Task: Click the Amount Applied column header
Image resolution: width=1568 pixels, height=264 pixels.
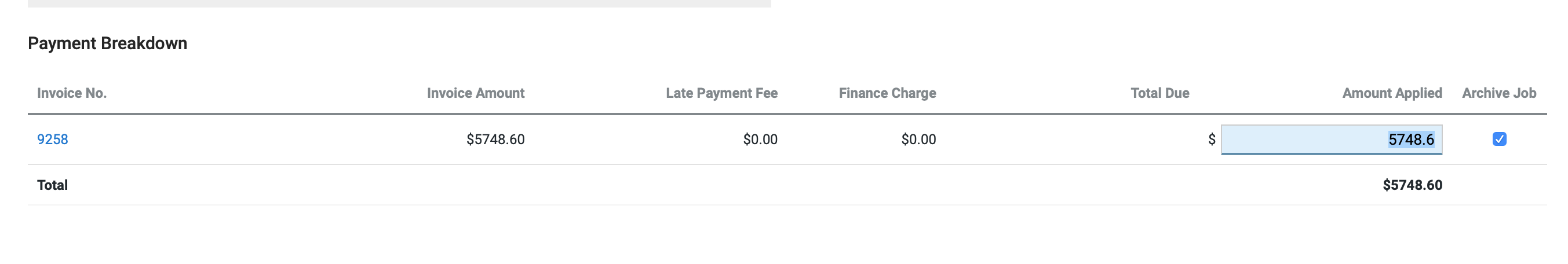Action: click(x=1392, y=93)
